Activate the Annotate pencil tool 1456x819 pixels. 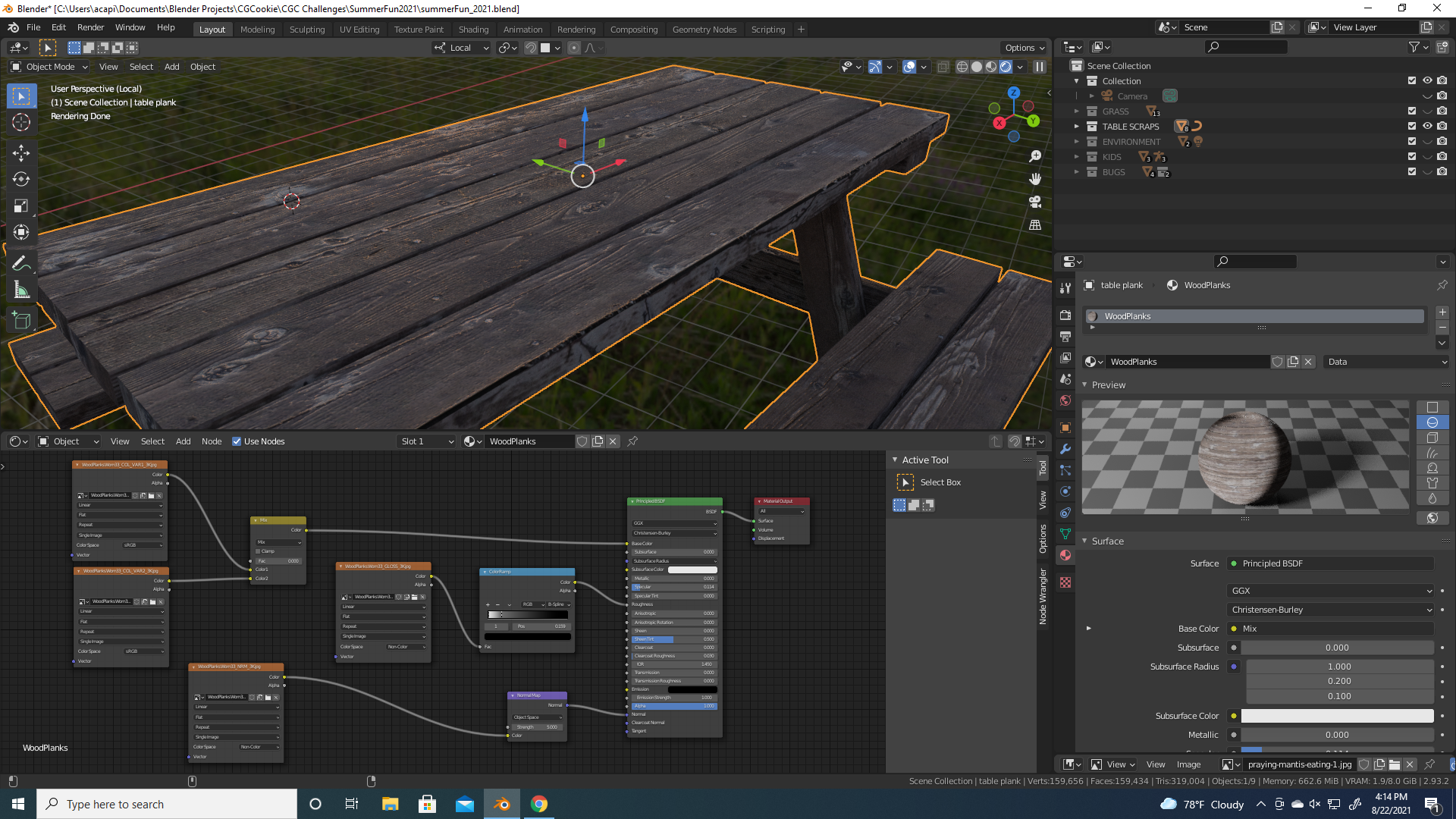click(21, 263)
